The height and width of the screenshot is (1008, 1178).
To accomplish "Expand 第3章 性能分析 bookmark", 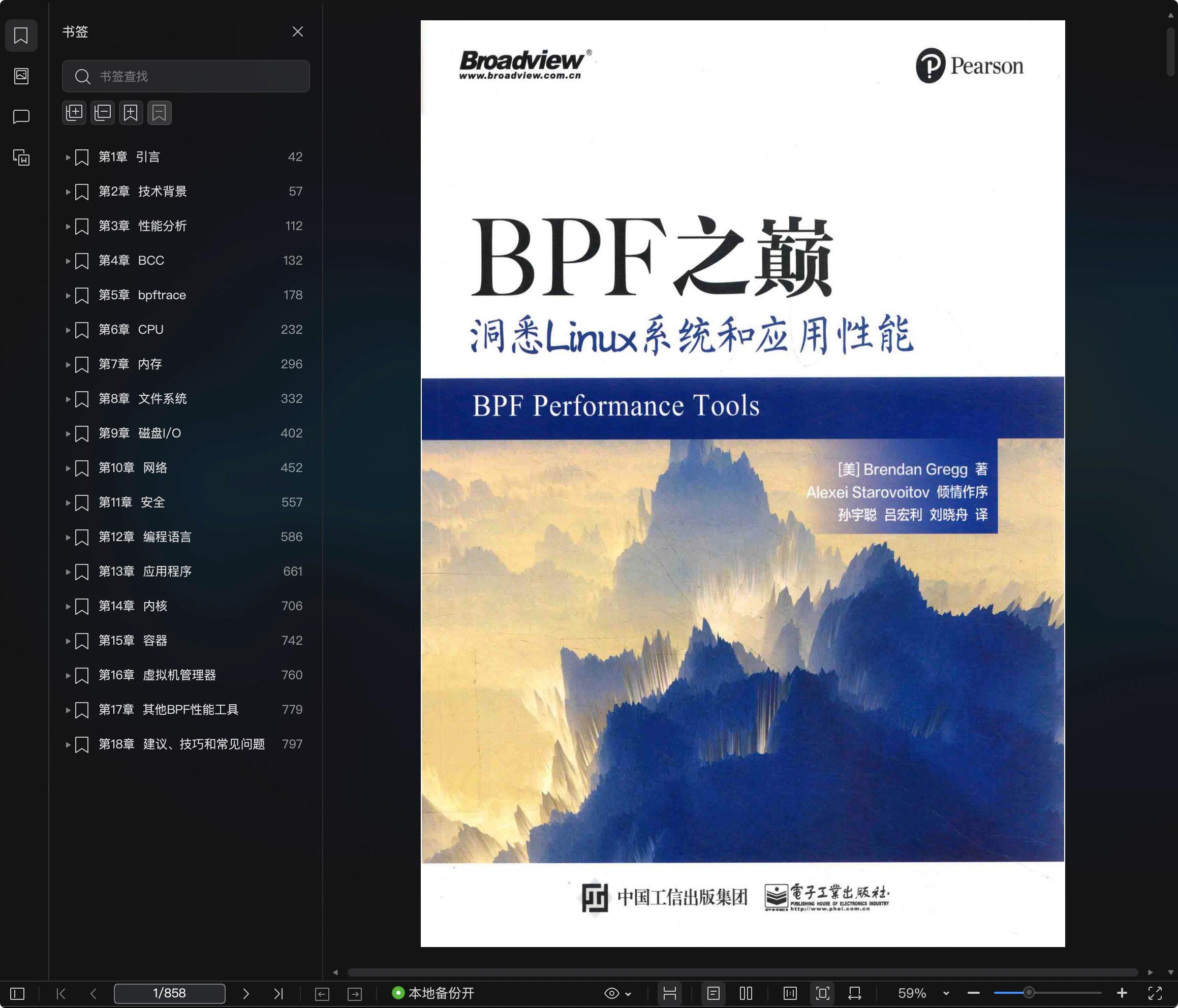I will click(x=68, y=226).
